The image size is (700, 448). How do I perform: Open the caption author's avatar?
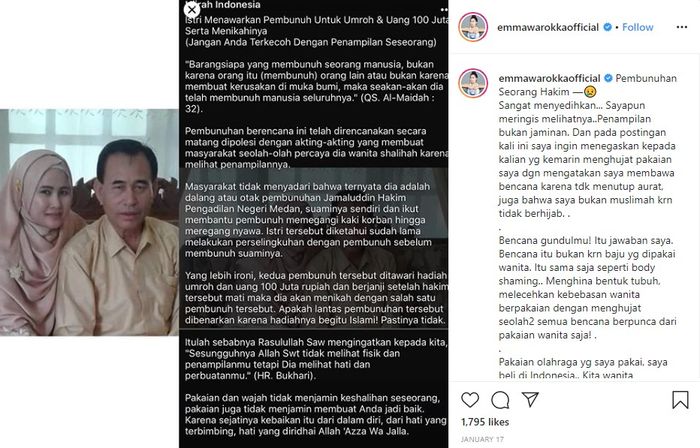[473, 83]
